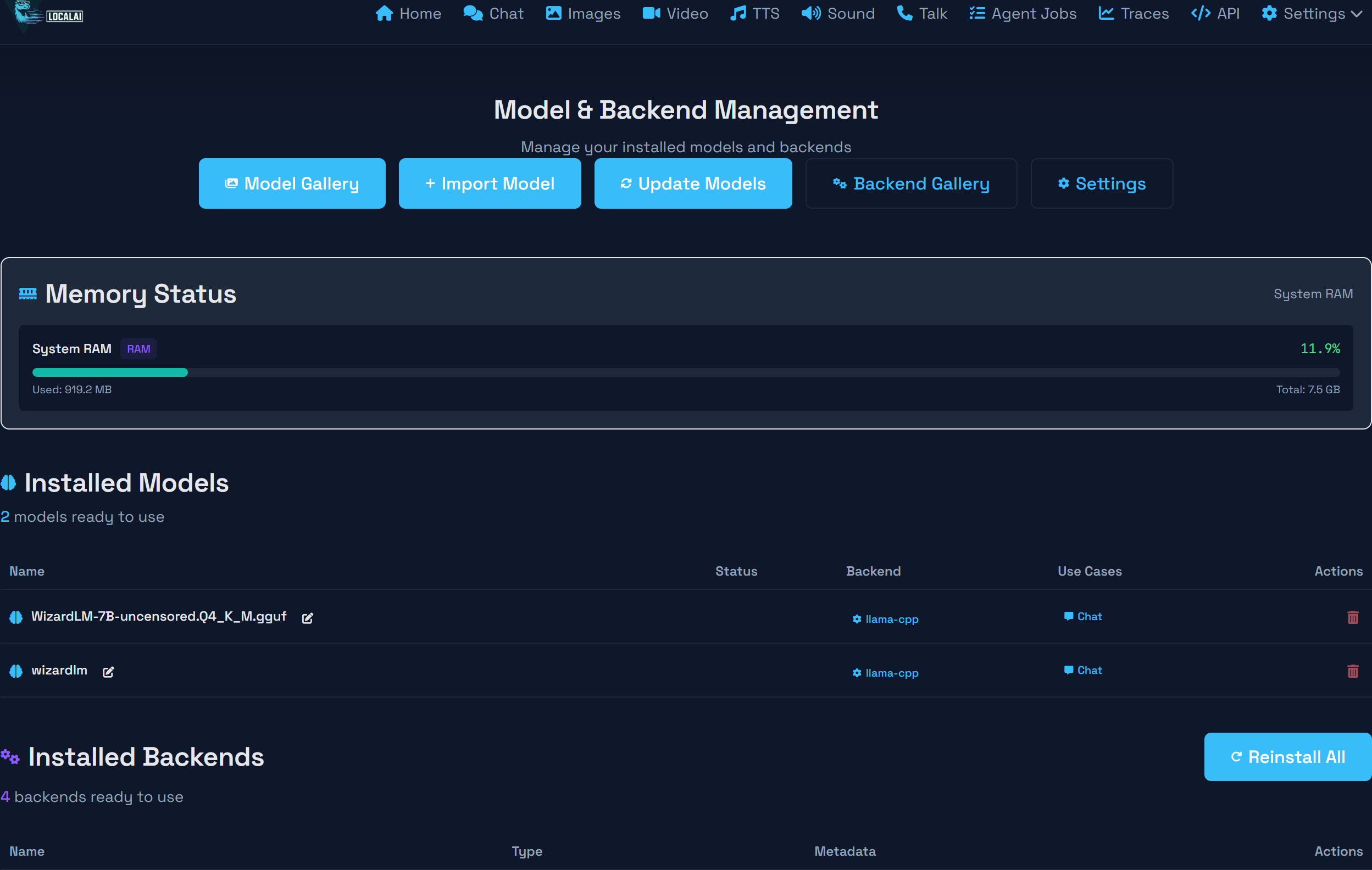Open the Model Gallery
The height and width of the screenshot is (870, 1372).
[x=292, y=183]
